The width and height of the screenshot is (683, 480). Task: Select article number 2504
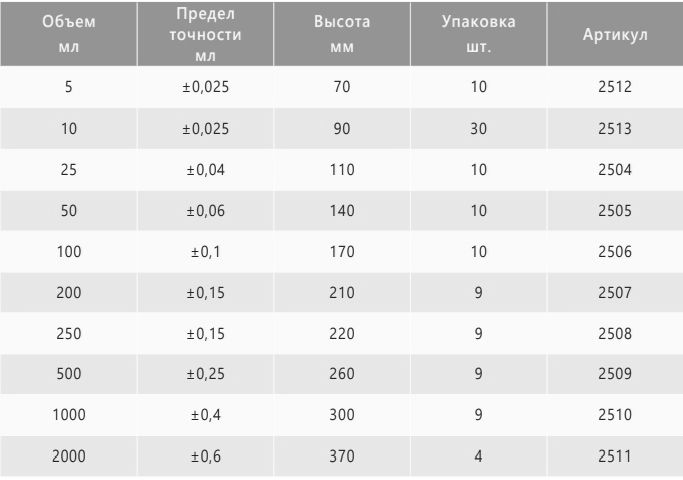point(615,169)
